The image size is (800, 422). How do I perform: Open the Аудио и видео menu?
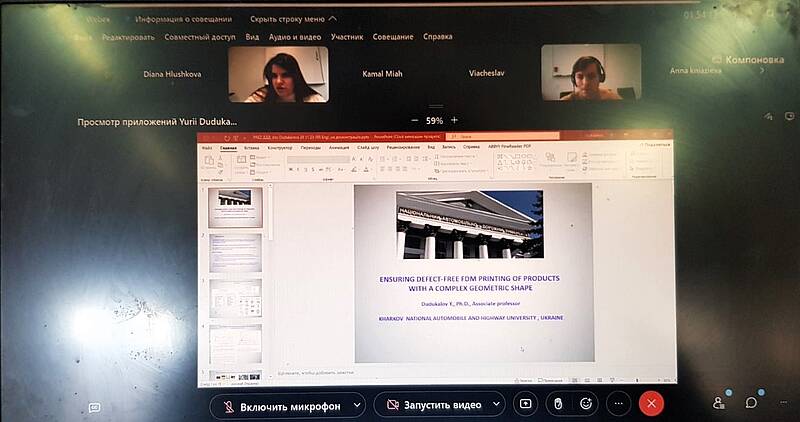(295, 37)
